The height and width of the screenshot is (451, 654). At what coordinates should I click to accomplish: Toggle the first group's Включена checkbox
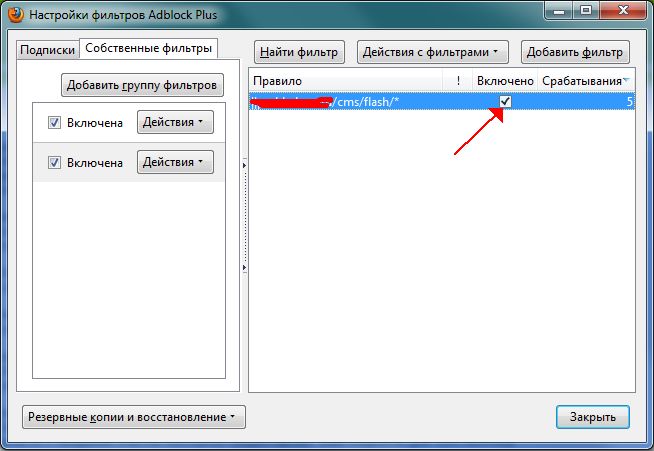click(x=54, y=123)
